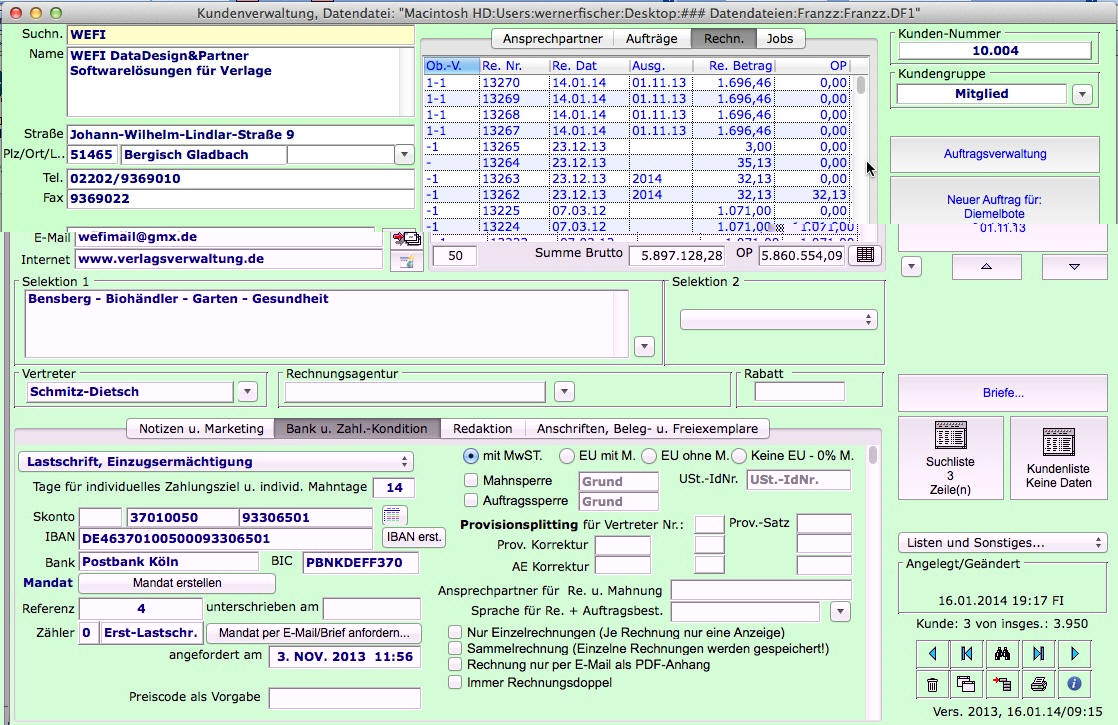This screenshot has height=725, width=1118.
Task: Enable the Mahnsperre checkbox
Action: click(472, 480)
